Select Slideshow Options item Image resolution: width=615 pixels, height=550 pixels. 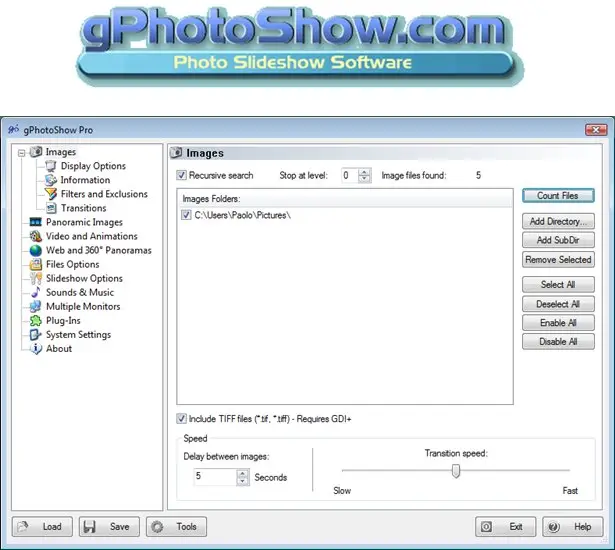tap(84, 279)
